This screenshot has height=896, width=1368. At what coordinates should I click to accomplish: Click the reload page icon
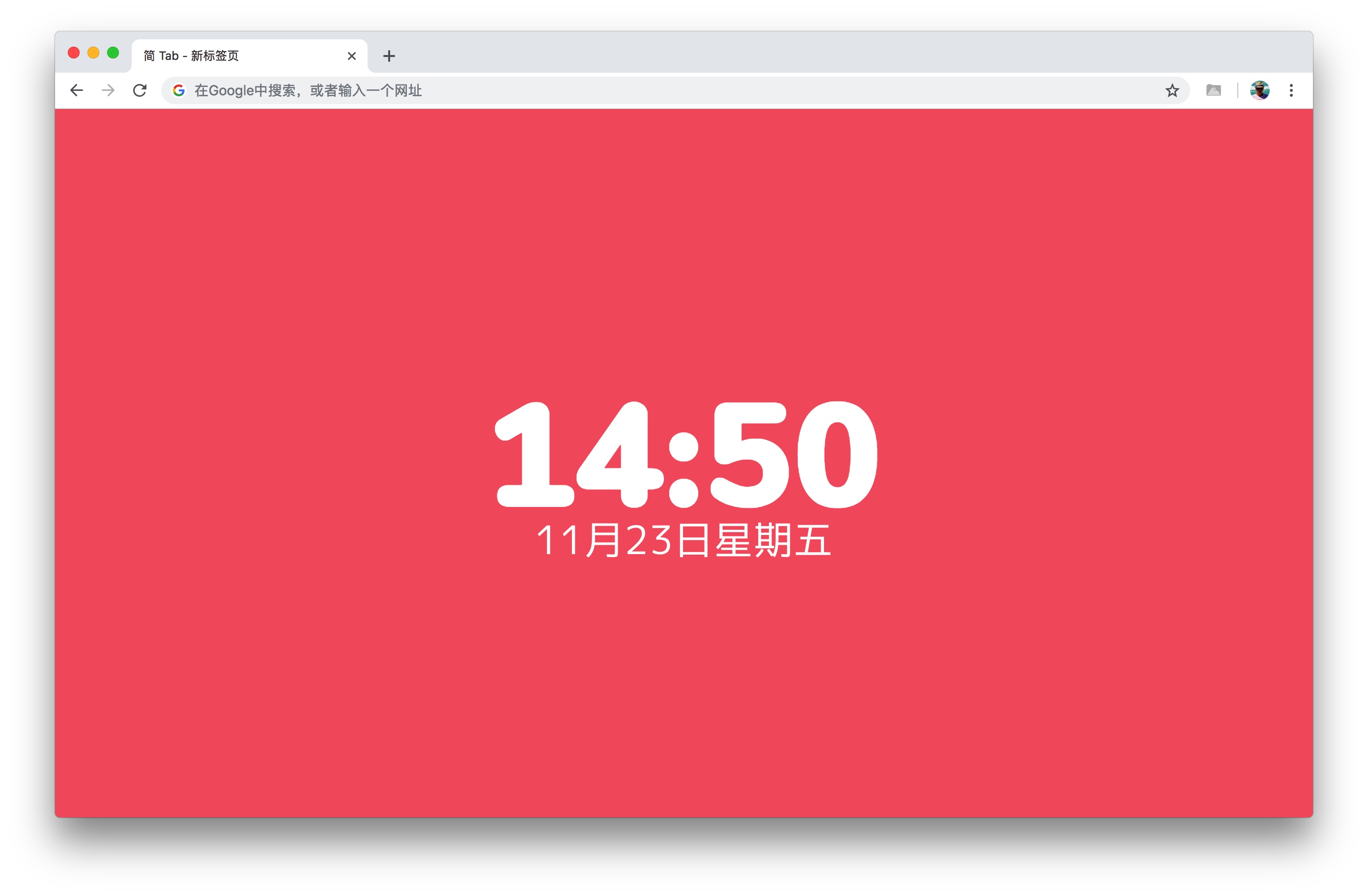pos(140,90)
